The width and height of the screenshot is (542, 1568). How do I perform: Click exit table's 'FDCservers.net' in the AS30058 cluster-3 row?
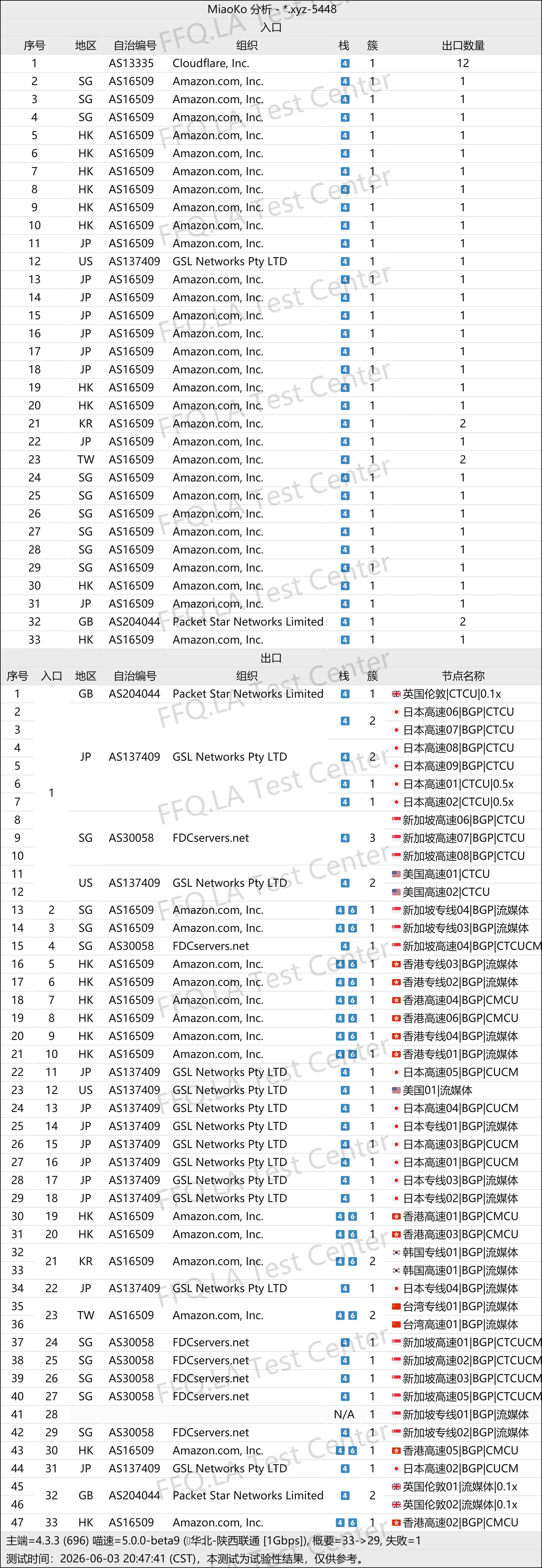[210, 838]
